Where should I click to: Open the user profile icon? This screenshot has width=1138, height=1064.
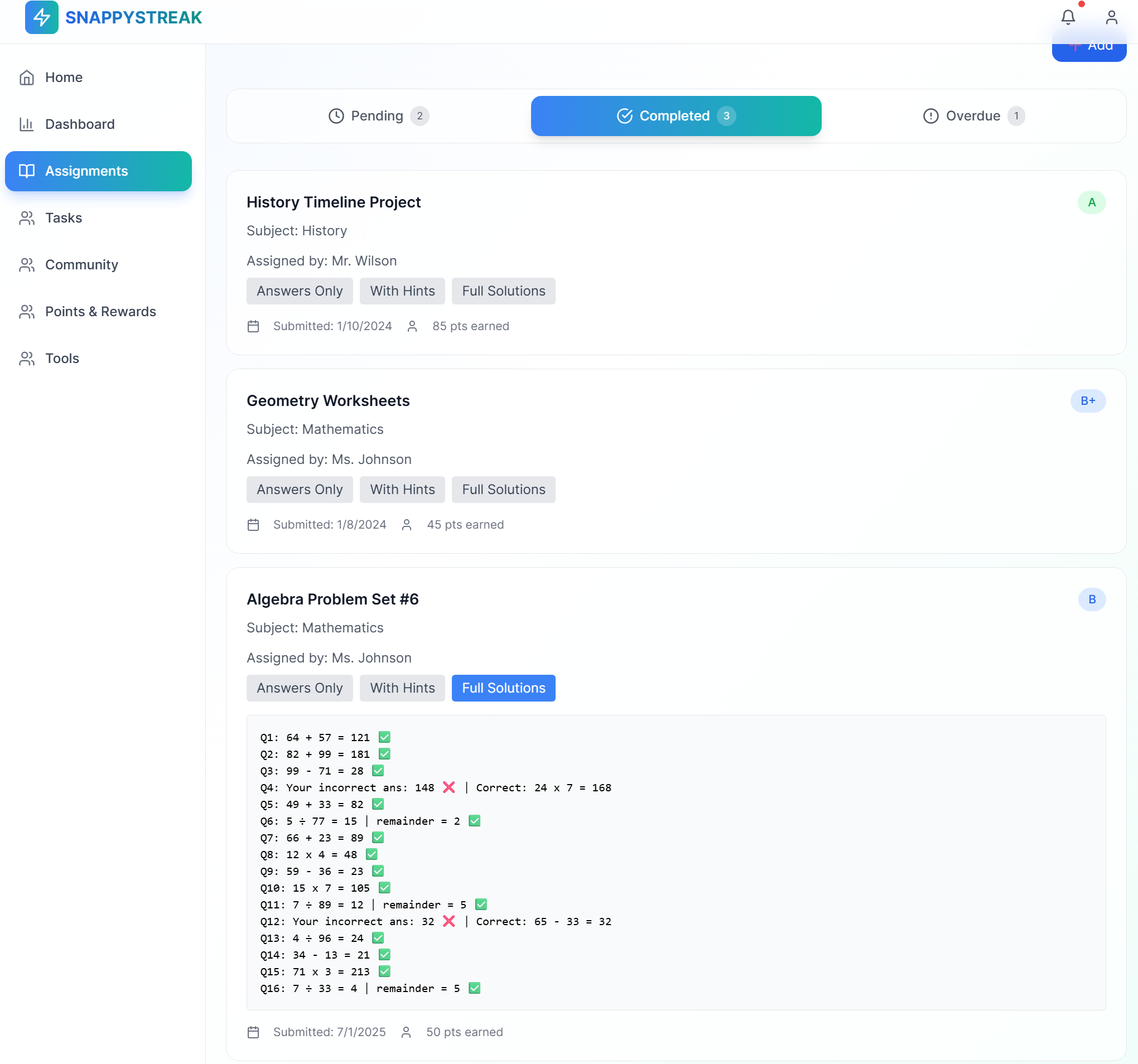[1111, 17]
